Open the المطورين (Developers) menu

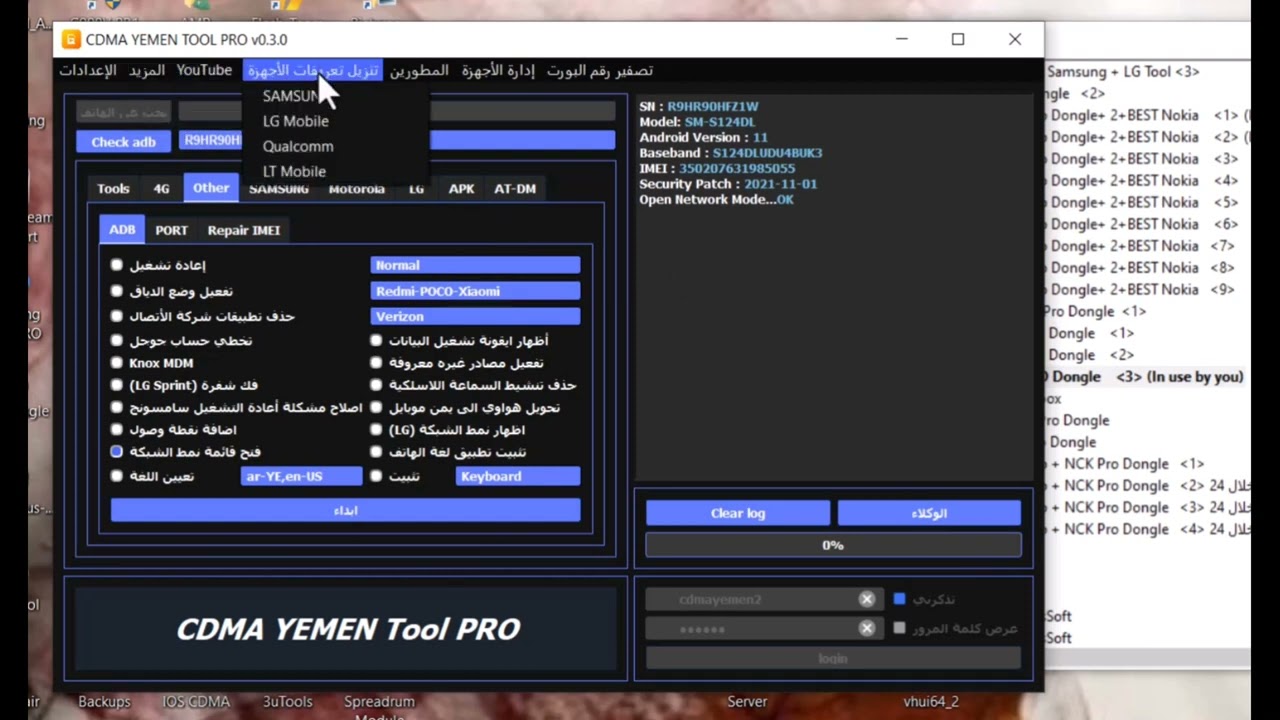pyautogui.click(x=419, y=70)
